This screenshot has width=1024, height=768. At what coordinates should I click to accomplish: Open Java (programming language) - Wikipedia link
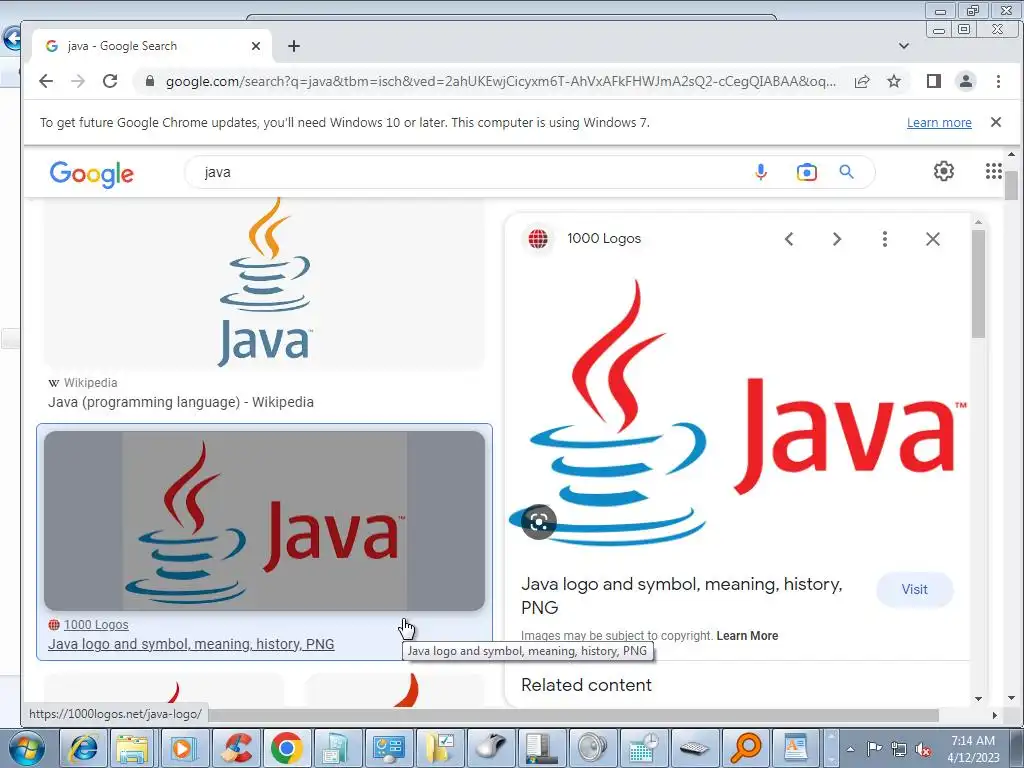point(181,402)
